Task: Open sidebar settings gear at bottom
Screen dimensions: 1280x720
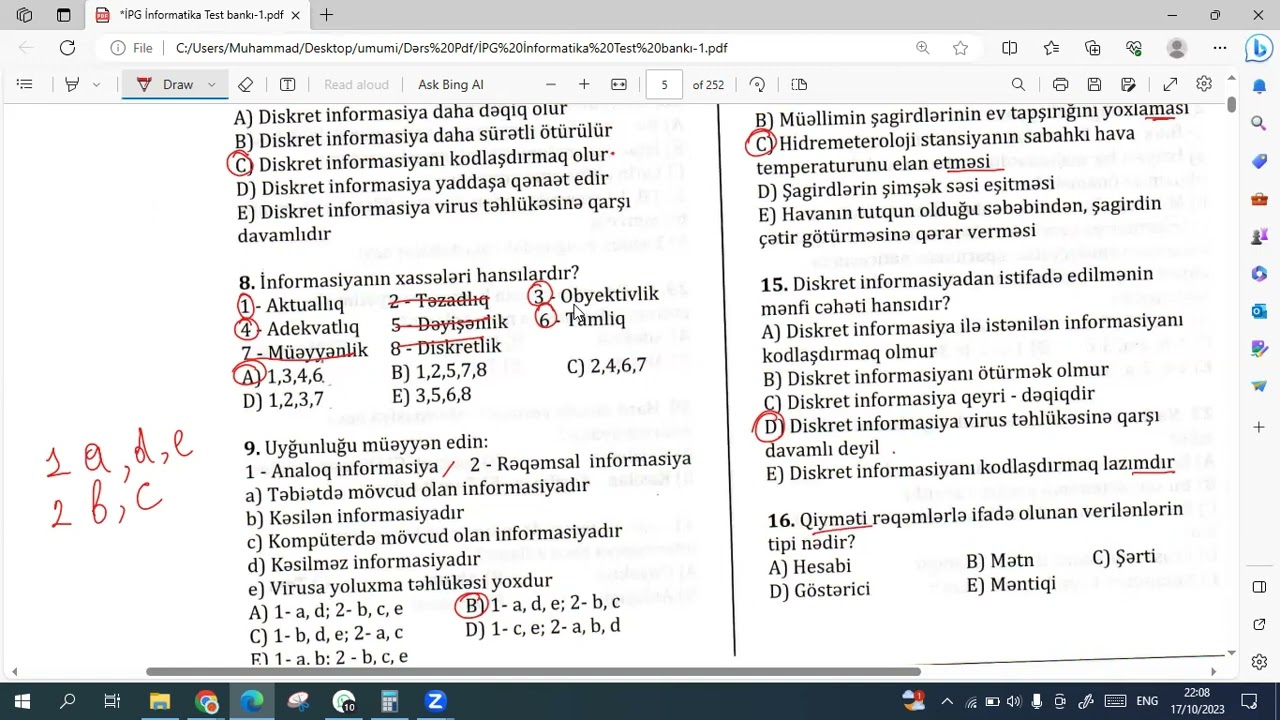Action: (1259, 662)
